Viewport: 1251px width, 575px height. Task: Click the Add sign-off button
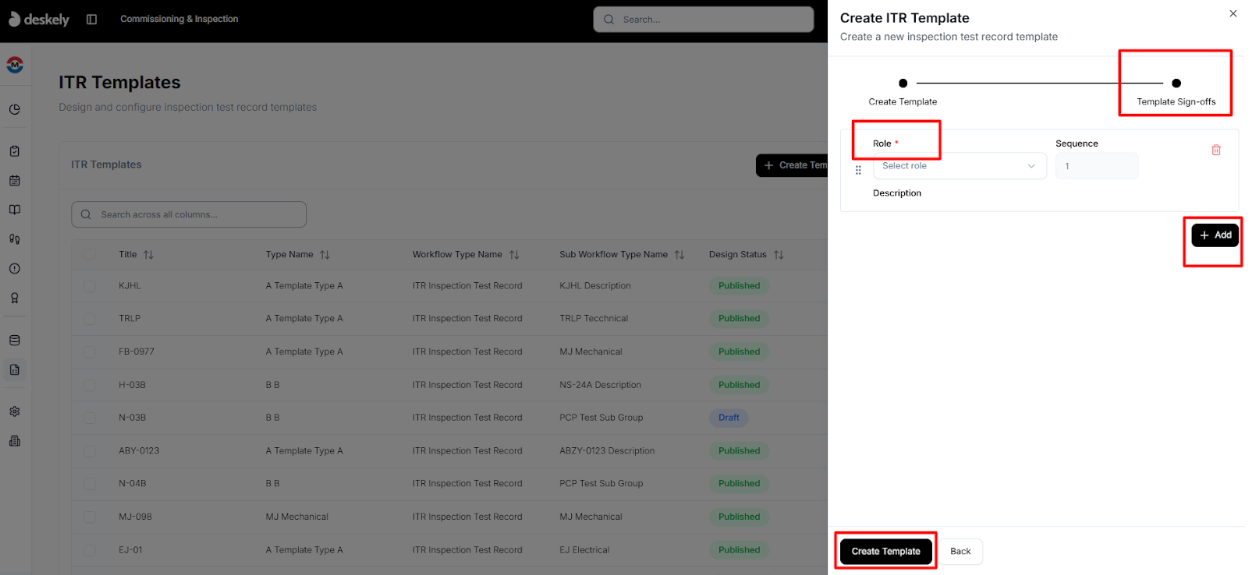coord(1215,235)
